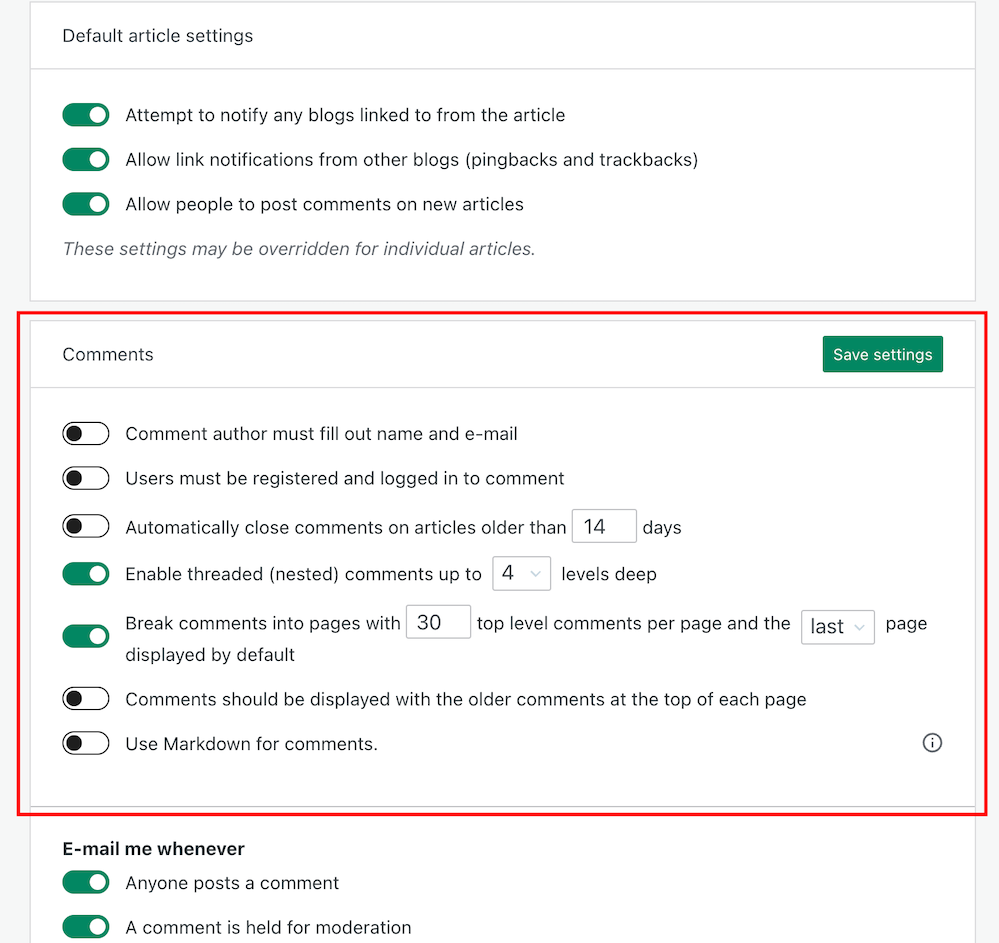
Task: Enable older comments at top of page
Action: [86, 699]
